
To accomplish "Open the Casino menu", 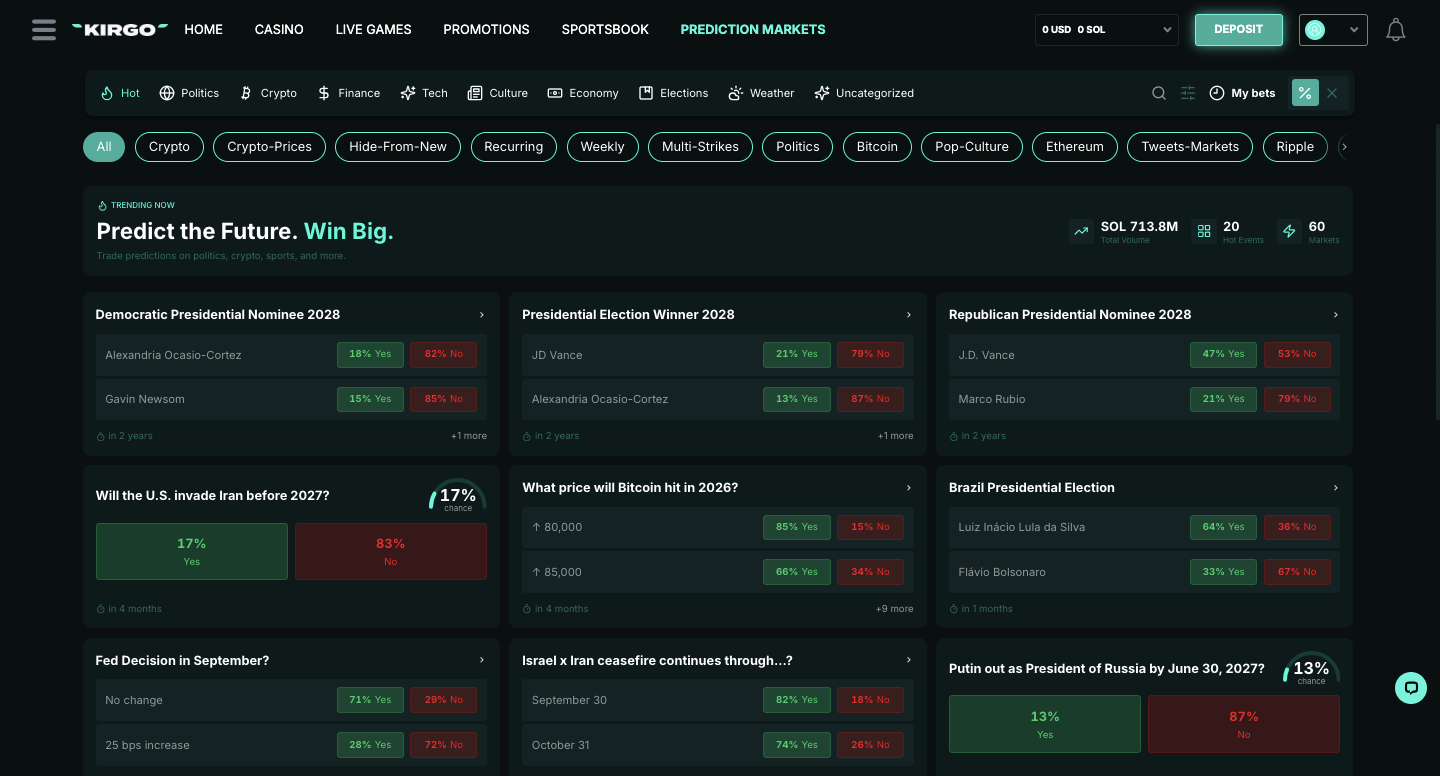I will point(279,29).
